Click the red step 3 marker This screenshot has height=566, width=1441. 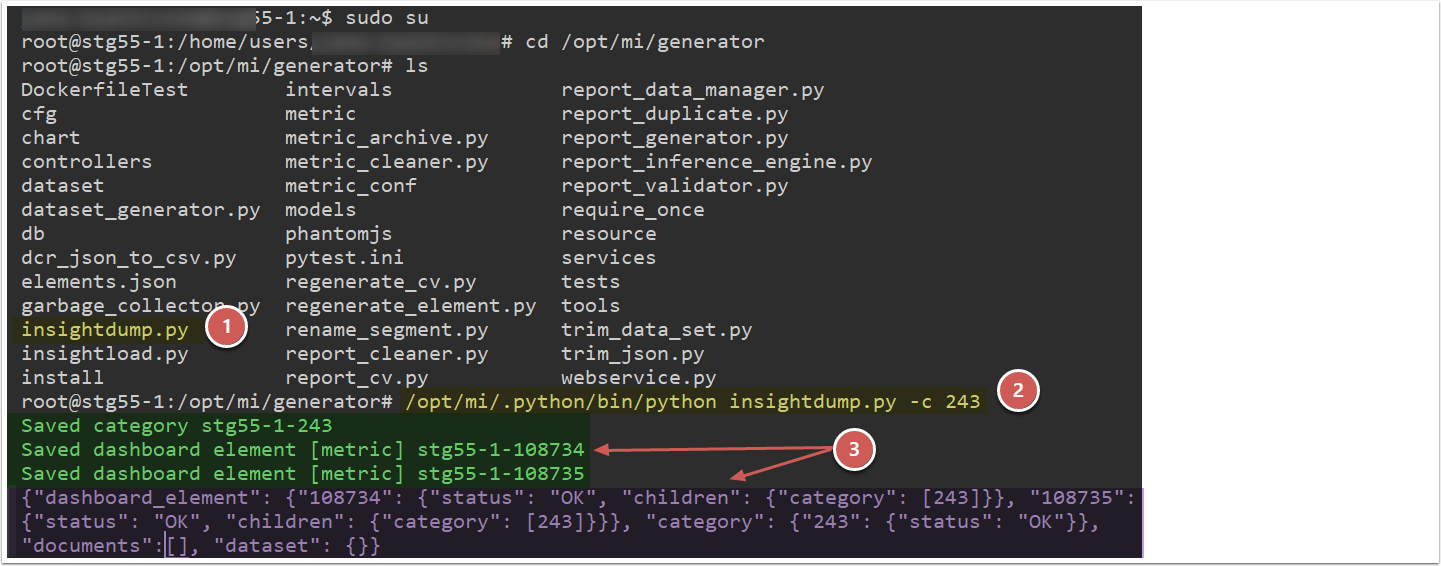click(853, 451)
